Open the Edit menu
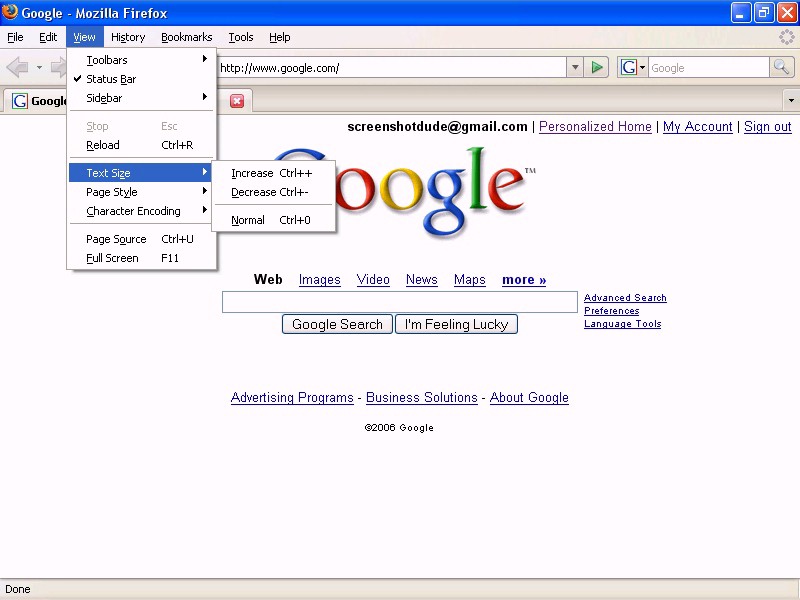This screenshot has width=800, height=600. (x=48, y=37)
